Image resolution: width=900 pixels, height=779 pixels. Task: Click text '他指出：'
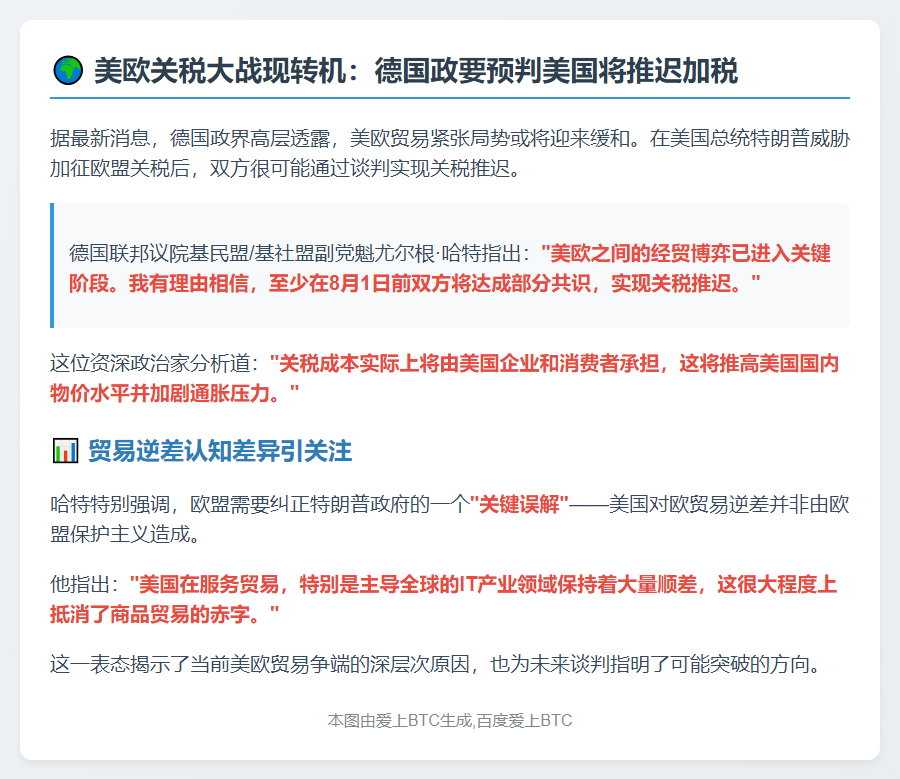(x=85, y=584)
